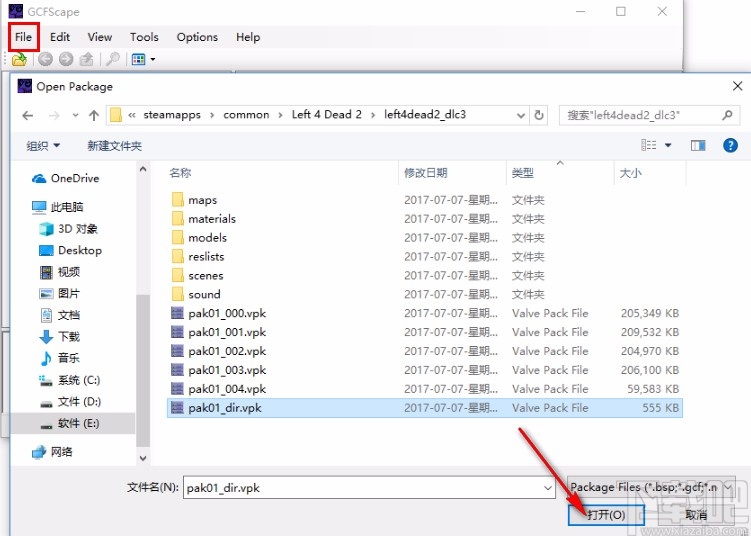Screen dimensions: 751x536
Task: Select 音乐 in the navigation pane
Action: [x=59, y=358]
